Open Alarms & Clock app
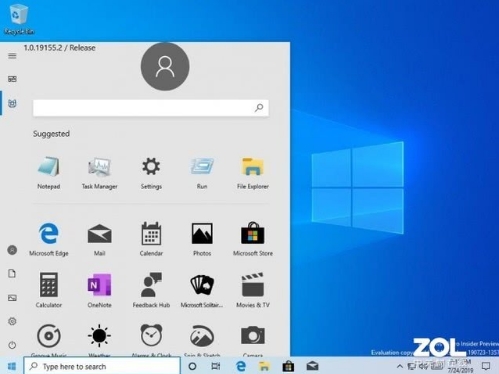The height and width of the screenshot is (374, 499). [x=151, y=339]
